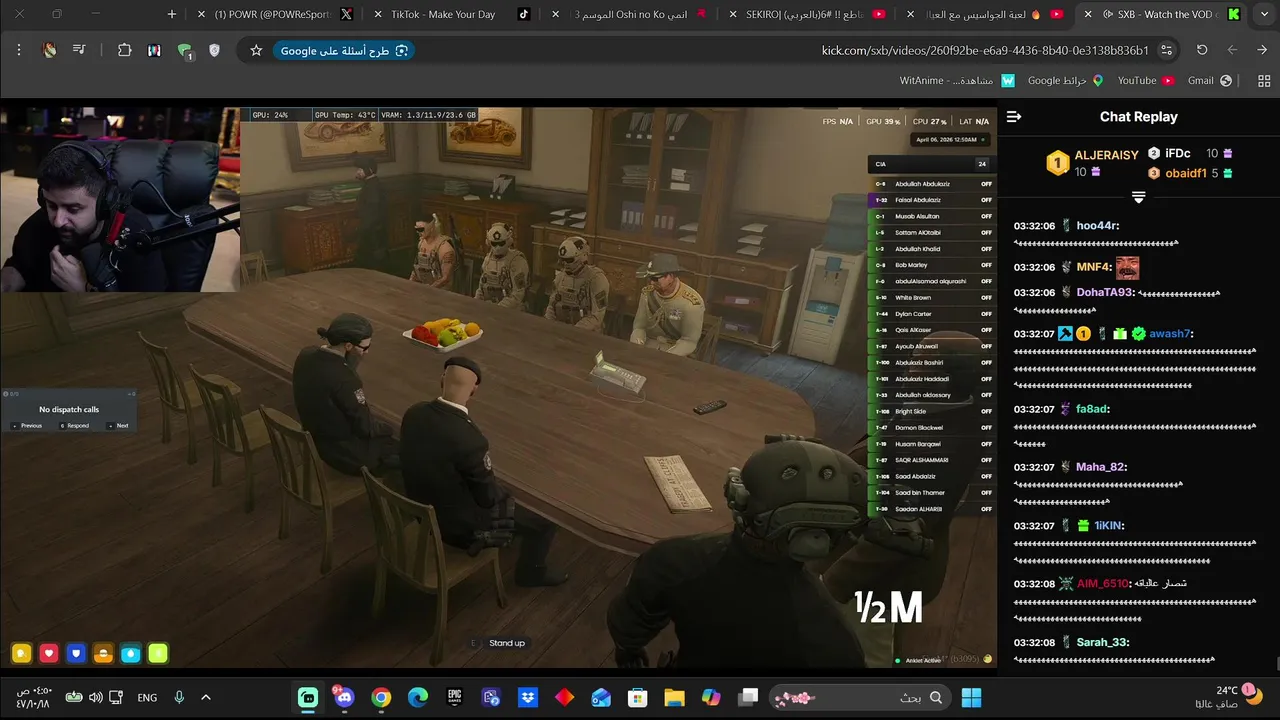
Task: Collapse the Chat Replay panel icon
Action: click(1014, 117)
